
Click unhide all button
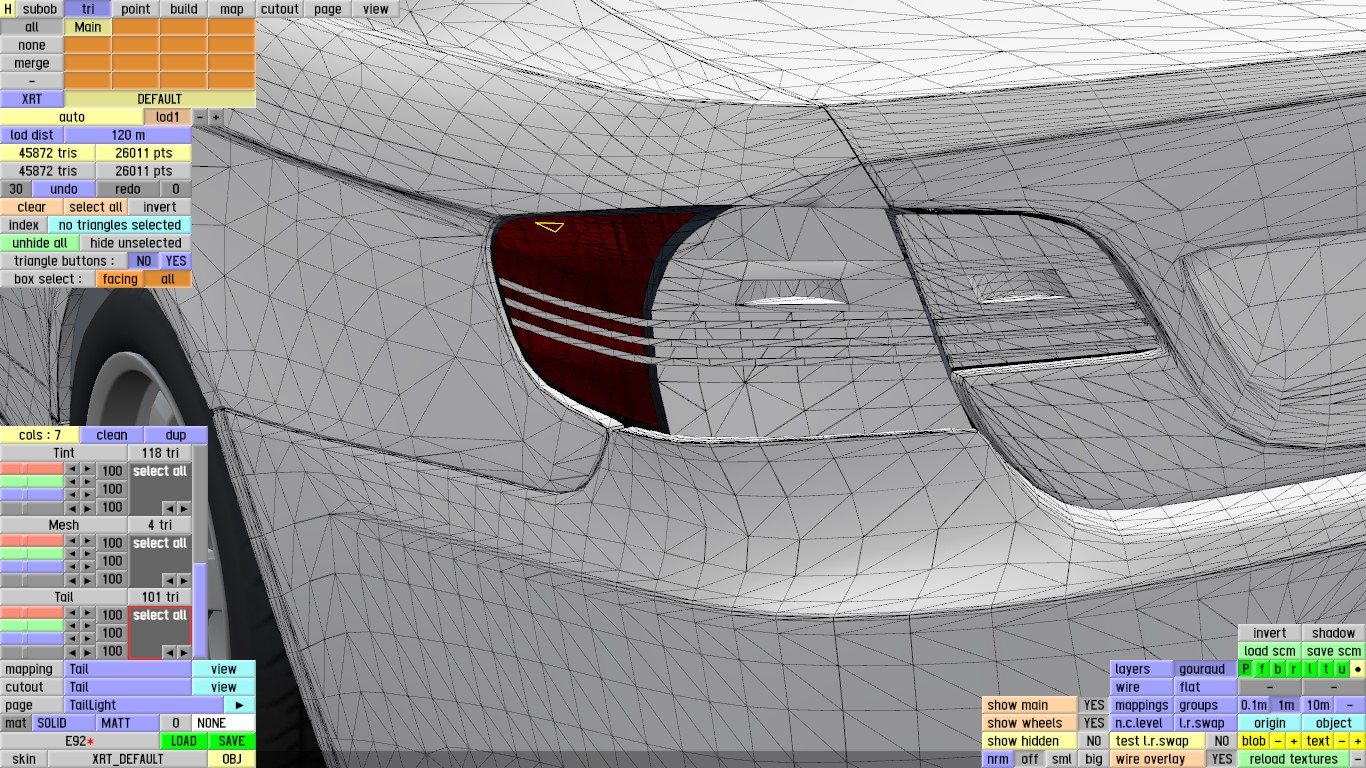[x=40, y=243]
